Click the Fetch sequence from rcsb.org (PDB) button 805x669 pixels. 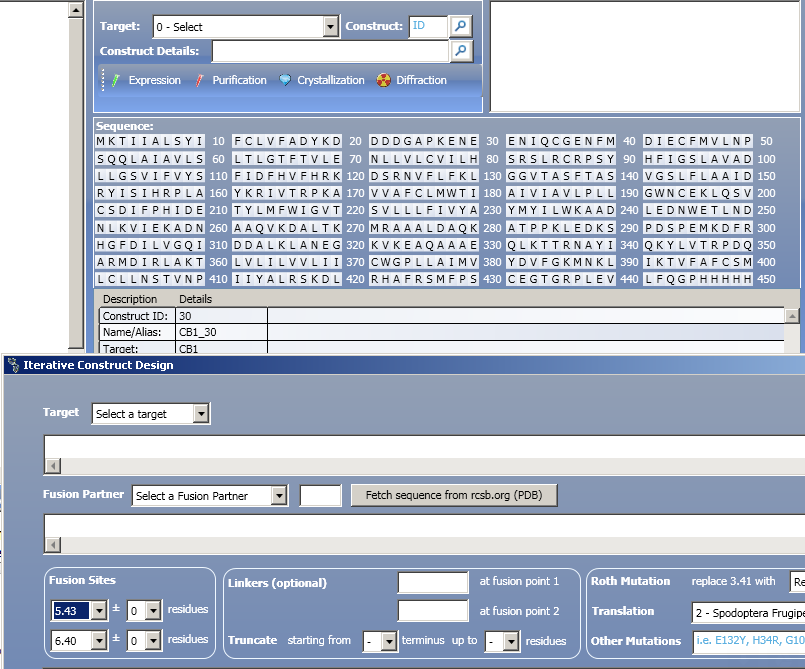coord(454,495)
